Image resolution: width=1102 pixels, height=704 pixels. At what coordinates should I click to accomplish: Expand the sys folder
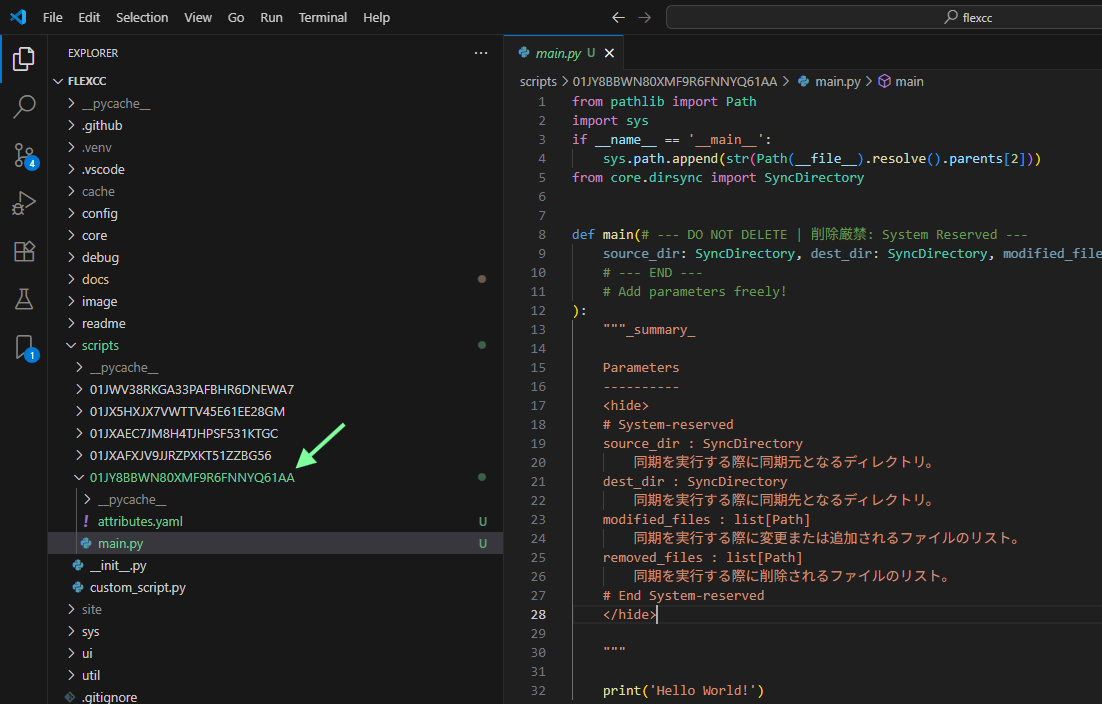tap(275, 632)
